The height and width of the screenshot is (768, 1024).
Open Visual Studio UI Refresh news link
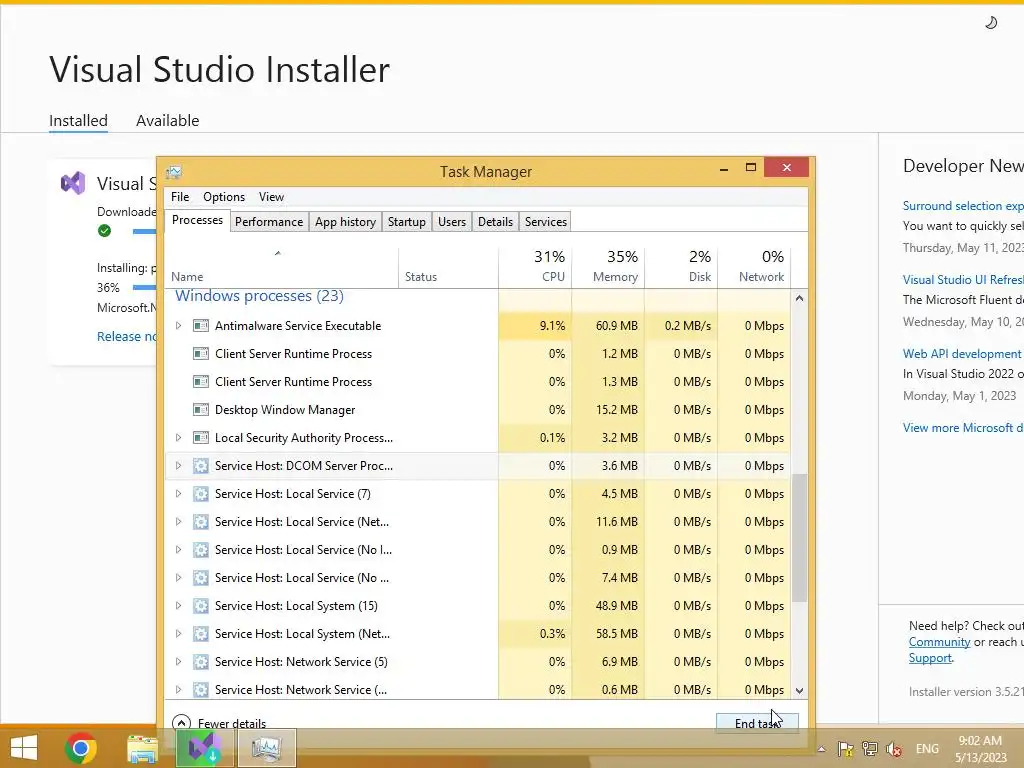click(x=963, y=280)
